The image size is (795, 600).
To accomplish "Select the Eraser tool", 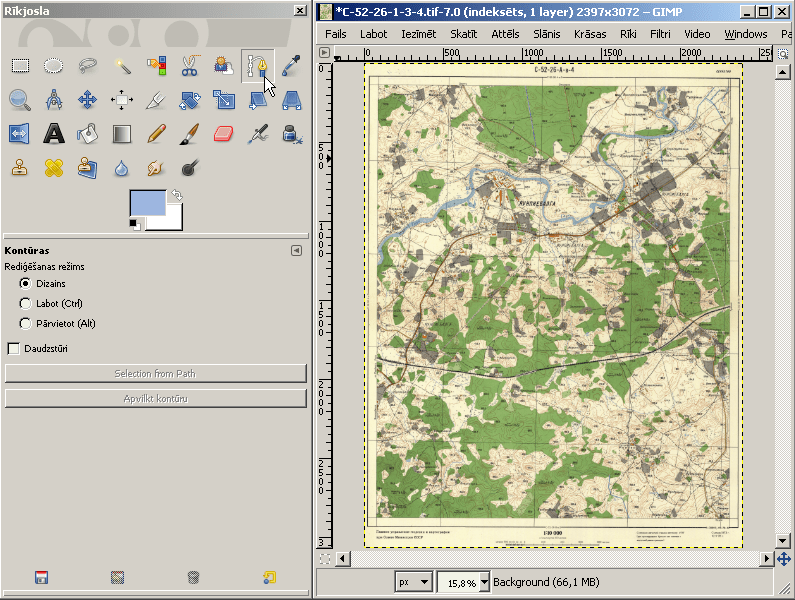I will pos(224,134).
